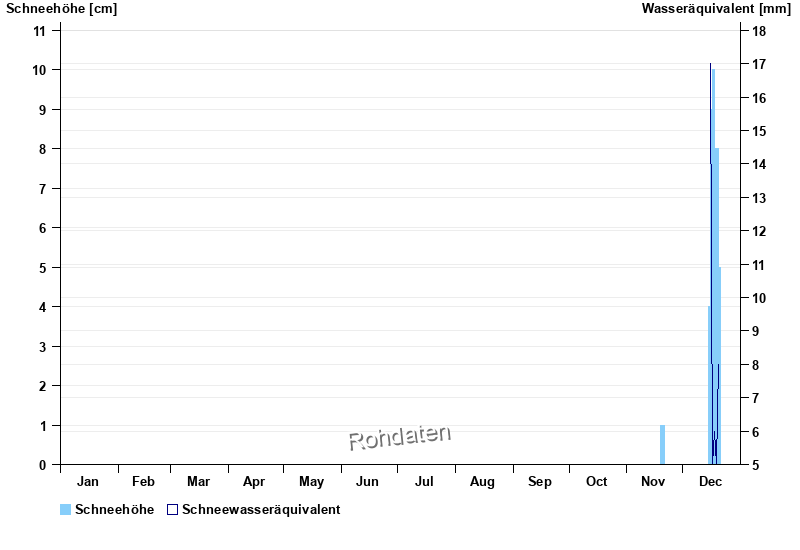Click the 14 tick on the right axis

click(x=759, y=165)
